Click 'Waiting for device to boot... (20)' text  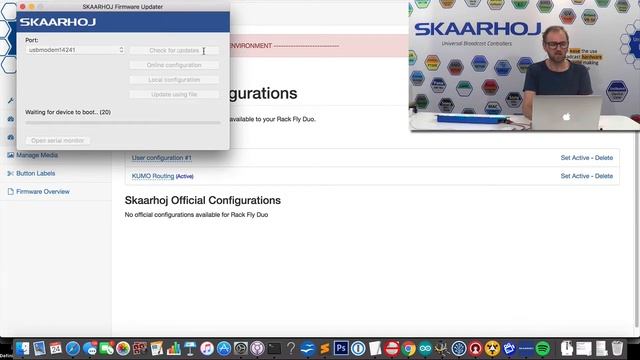[68, 112]
